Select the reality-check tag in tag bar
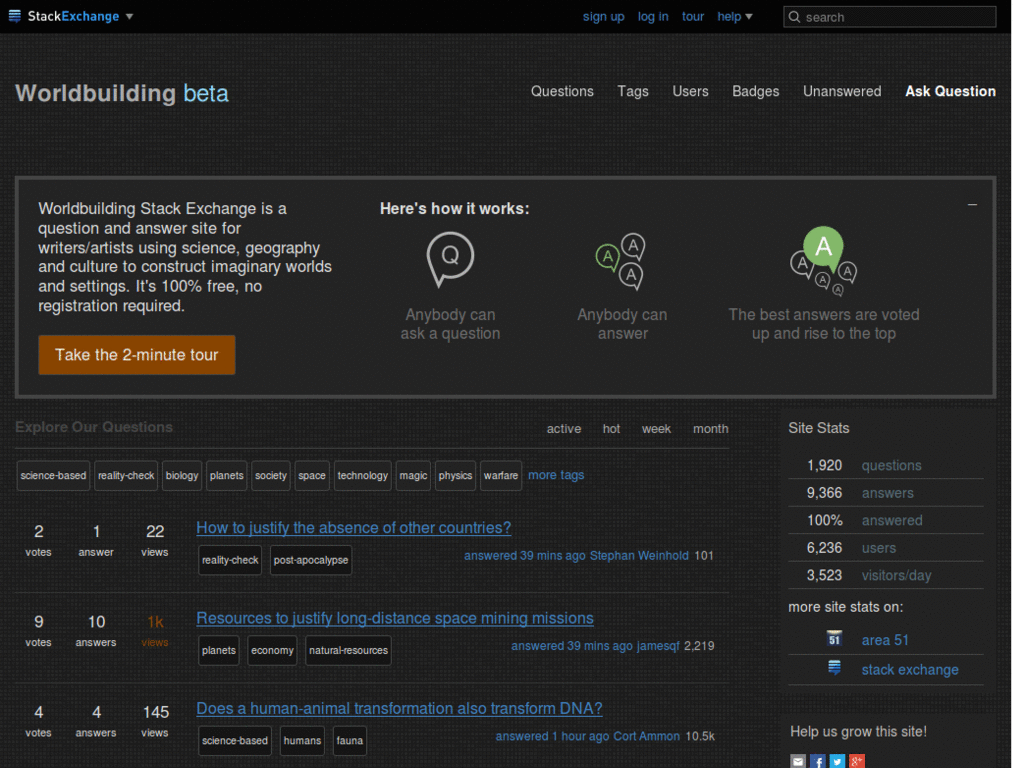This screenshot has width=1024, height=768. pos(126,475)
